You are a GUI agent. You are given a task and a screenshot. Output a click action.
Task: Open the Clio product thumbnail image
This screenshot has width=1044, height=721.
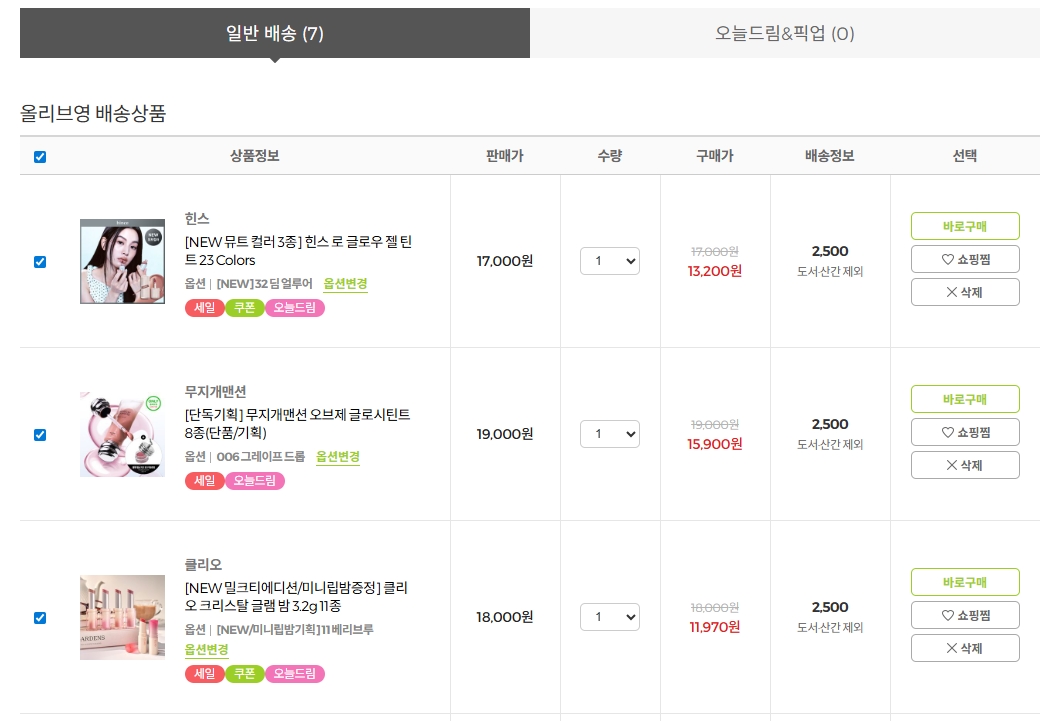pos(122,617)
